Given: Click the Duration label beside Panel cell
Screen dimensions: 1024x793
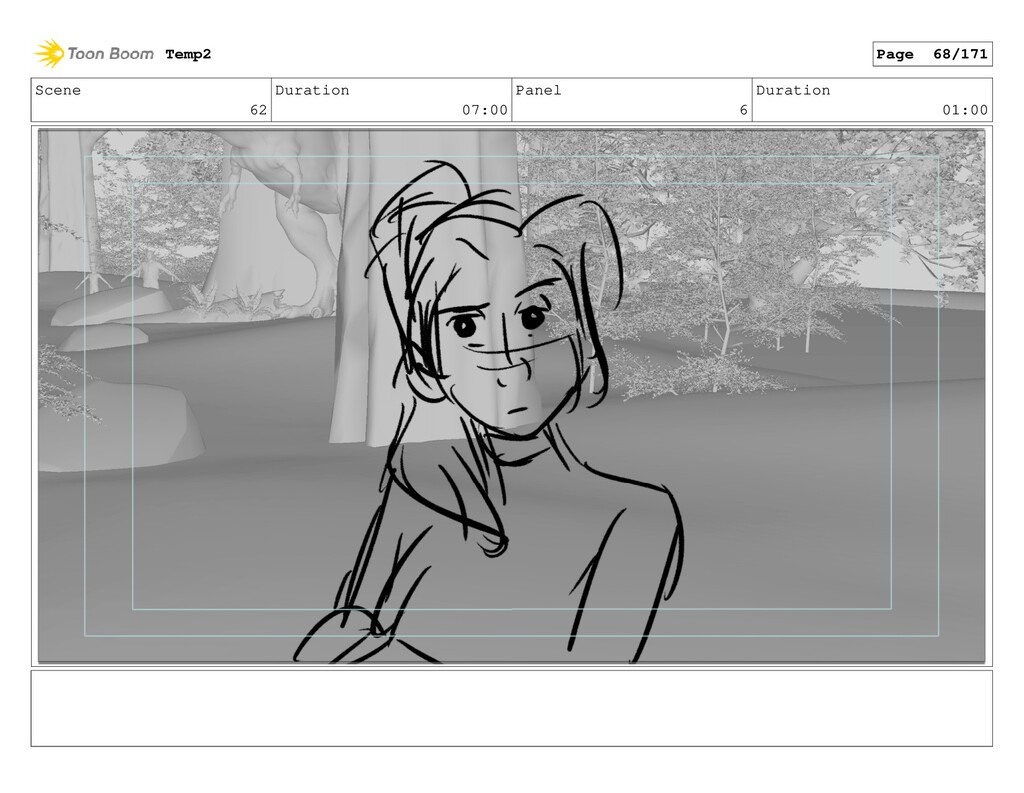Looking at the screenshot, I should 793,90.
